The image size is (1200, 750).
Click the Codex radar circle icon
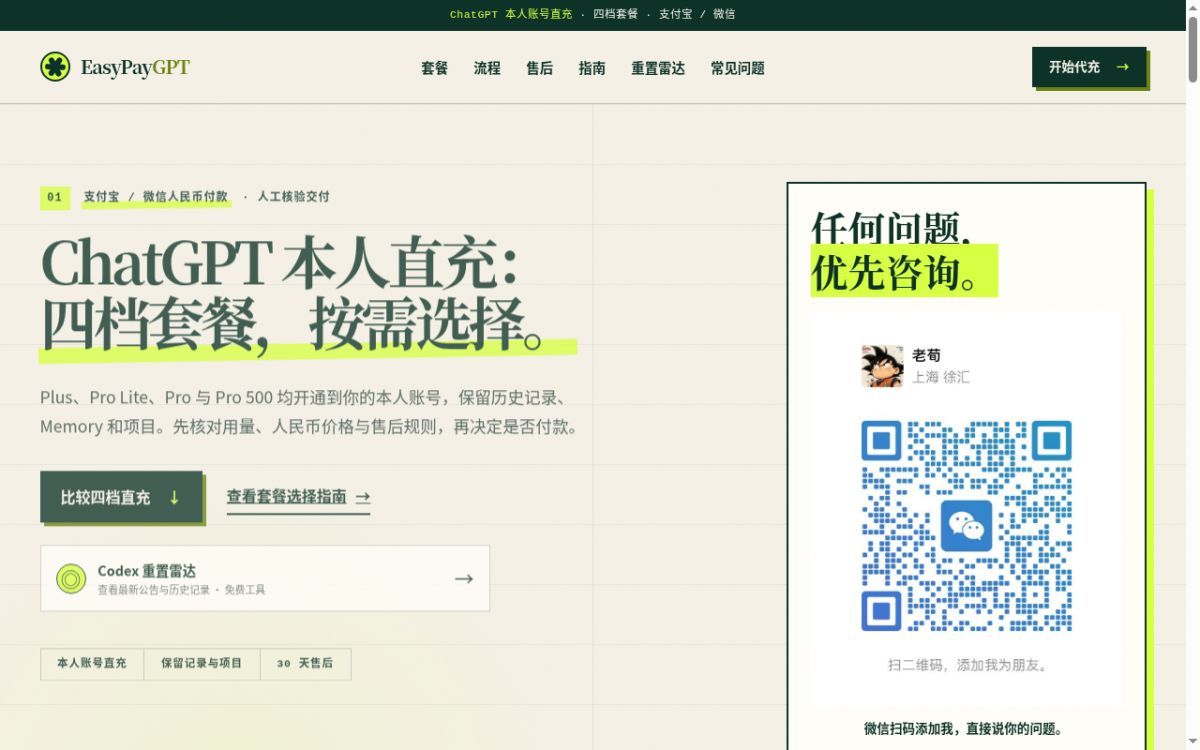71,579
